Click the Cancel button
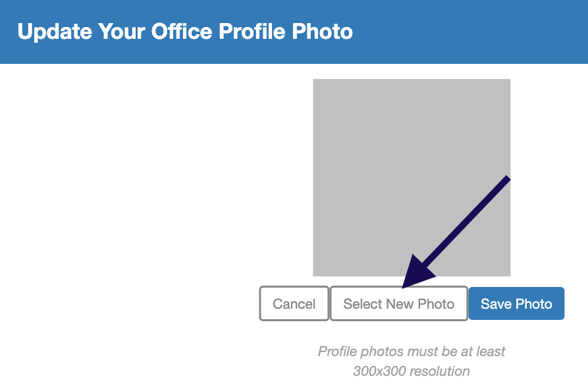The image size is (588, 389). tap(294, 303)
